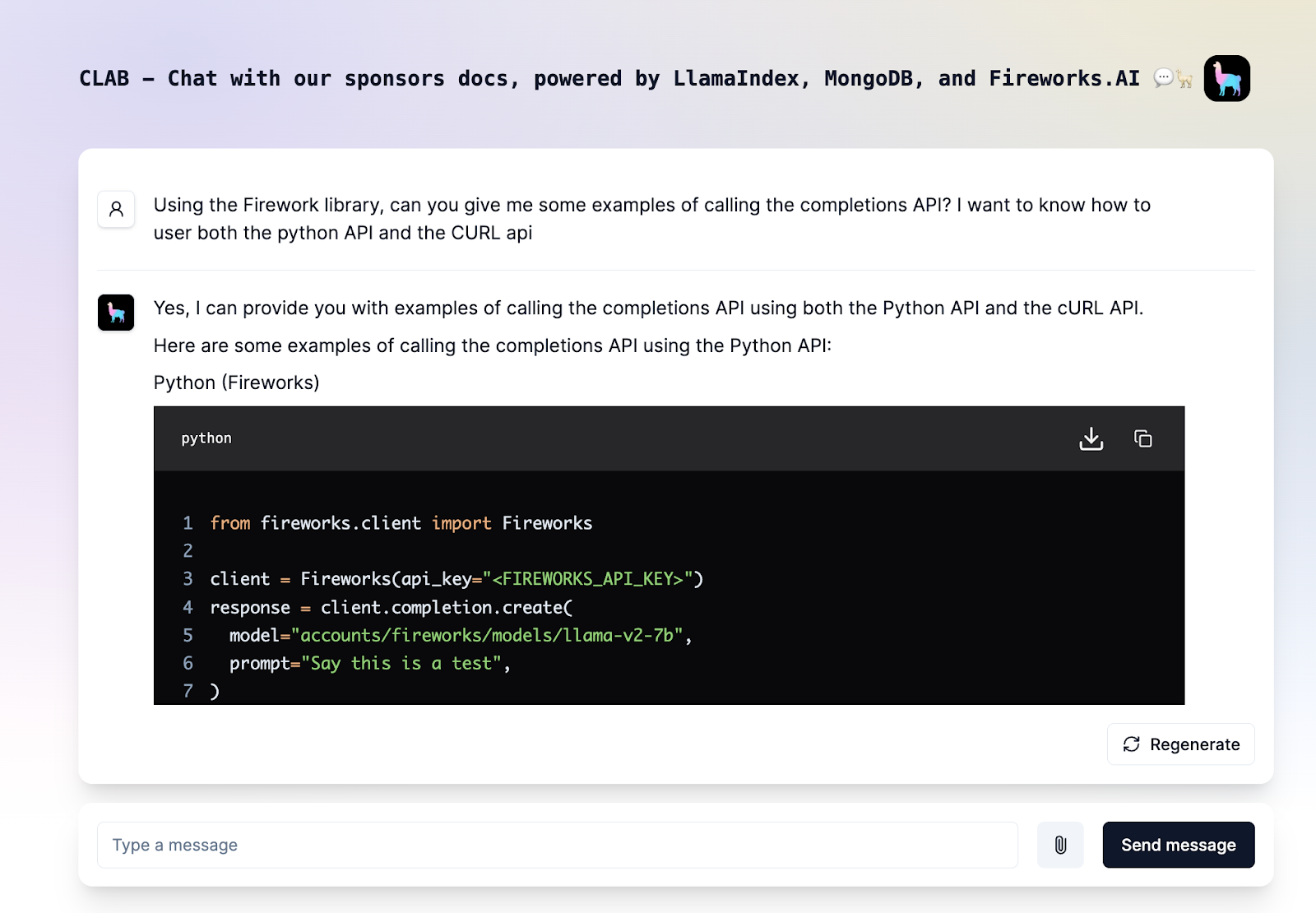Click the llama logo in the header
Viewport: 1316px width, 913px height.
point(1227,78)
